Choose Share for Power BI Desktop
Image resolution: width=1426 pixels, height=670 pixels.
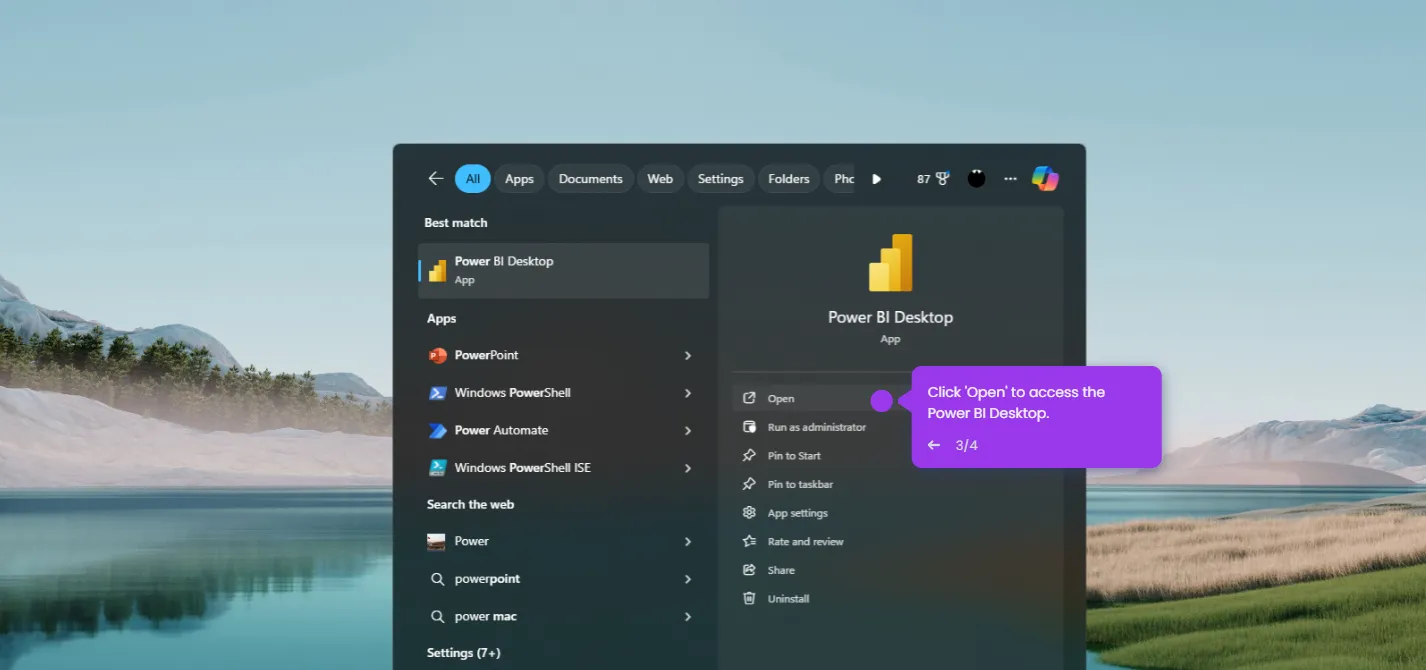pos(781,570)
